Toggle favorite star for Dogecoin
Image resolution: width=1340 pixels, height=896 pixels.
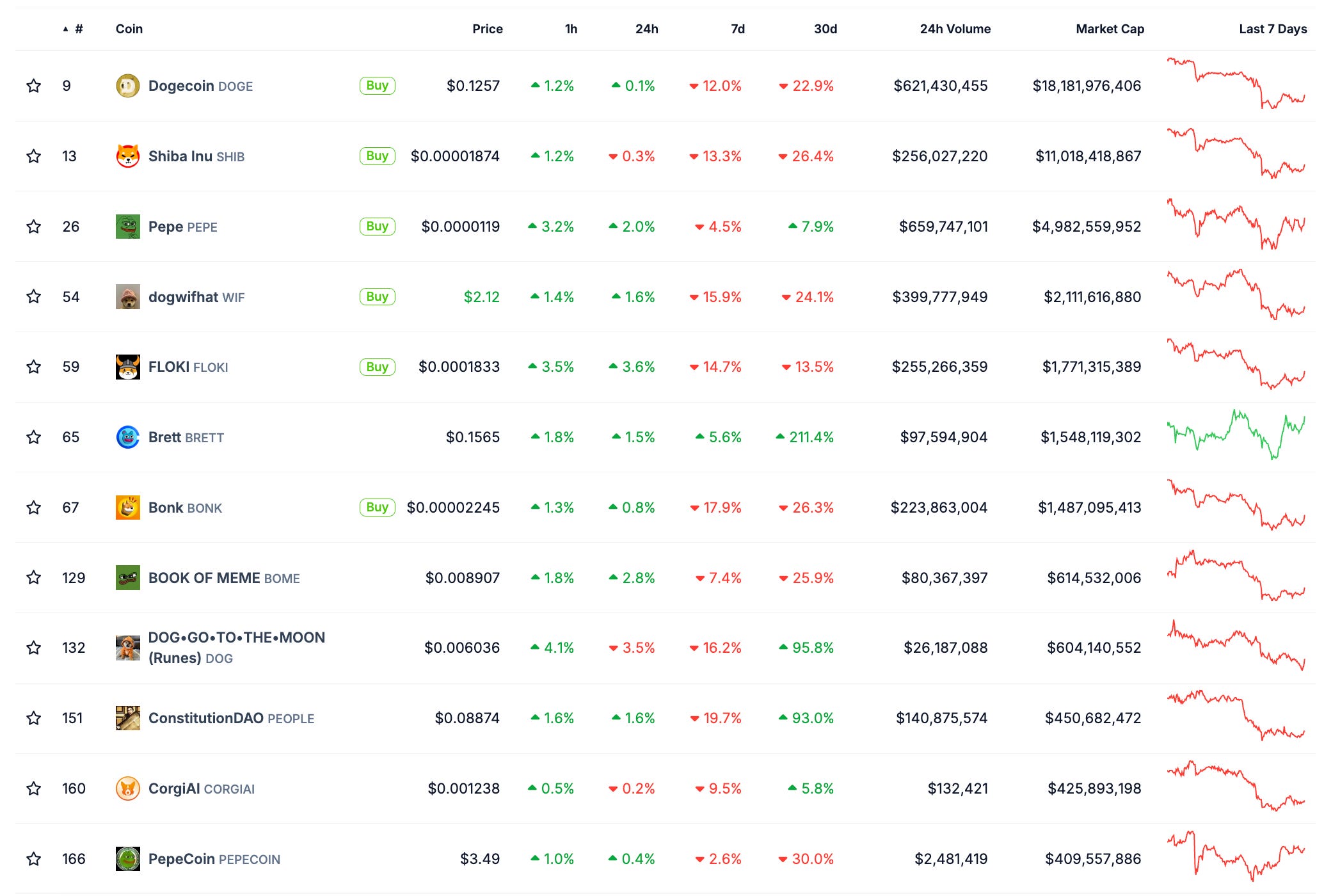pos(34,86)
